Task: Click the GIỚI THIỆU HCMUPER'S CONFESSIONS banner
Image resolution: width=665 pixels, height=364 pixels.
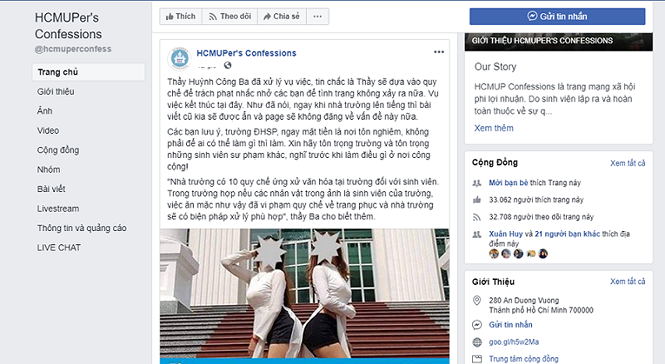Action: click(559, 42)
